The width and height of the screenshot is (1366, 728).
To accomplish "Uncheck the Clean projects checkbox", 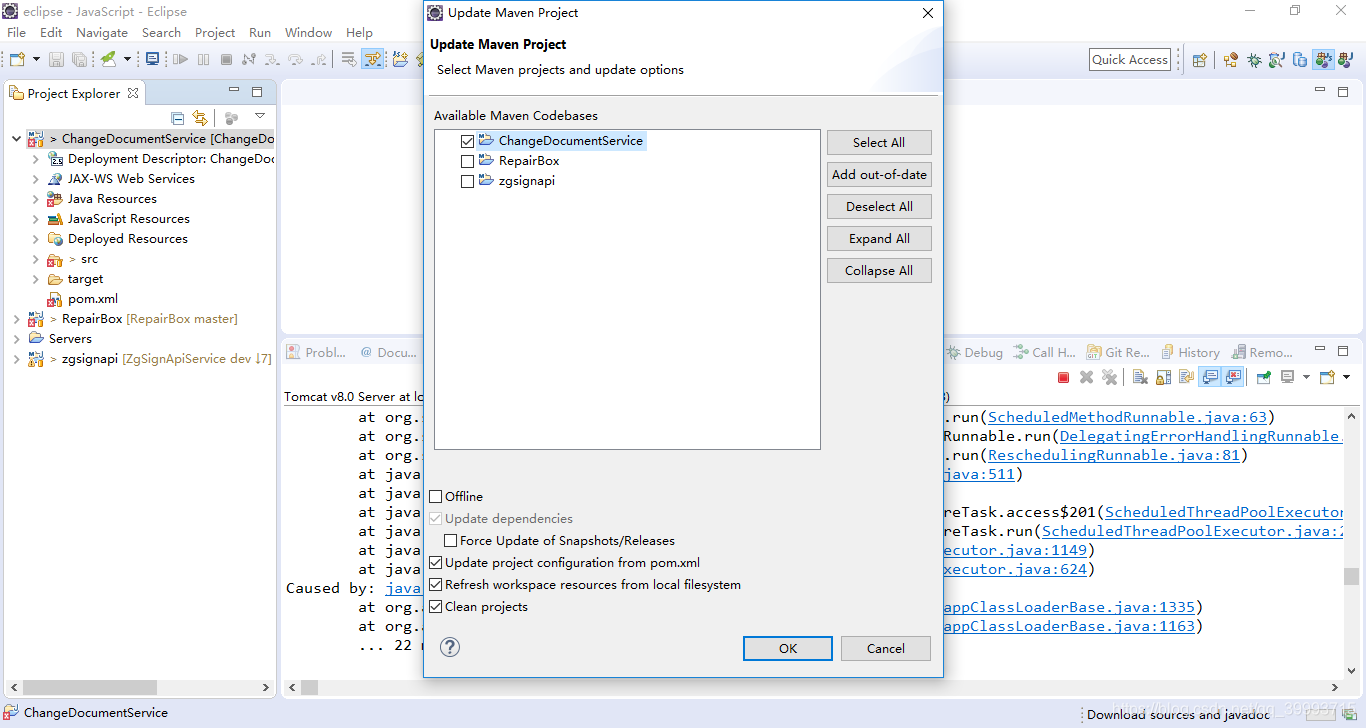I will (x=435, y=606).
